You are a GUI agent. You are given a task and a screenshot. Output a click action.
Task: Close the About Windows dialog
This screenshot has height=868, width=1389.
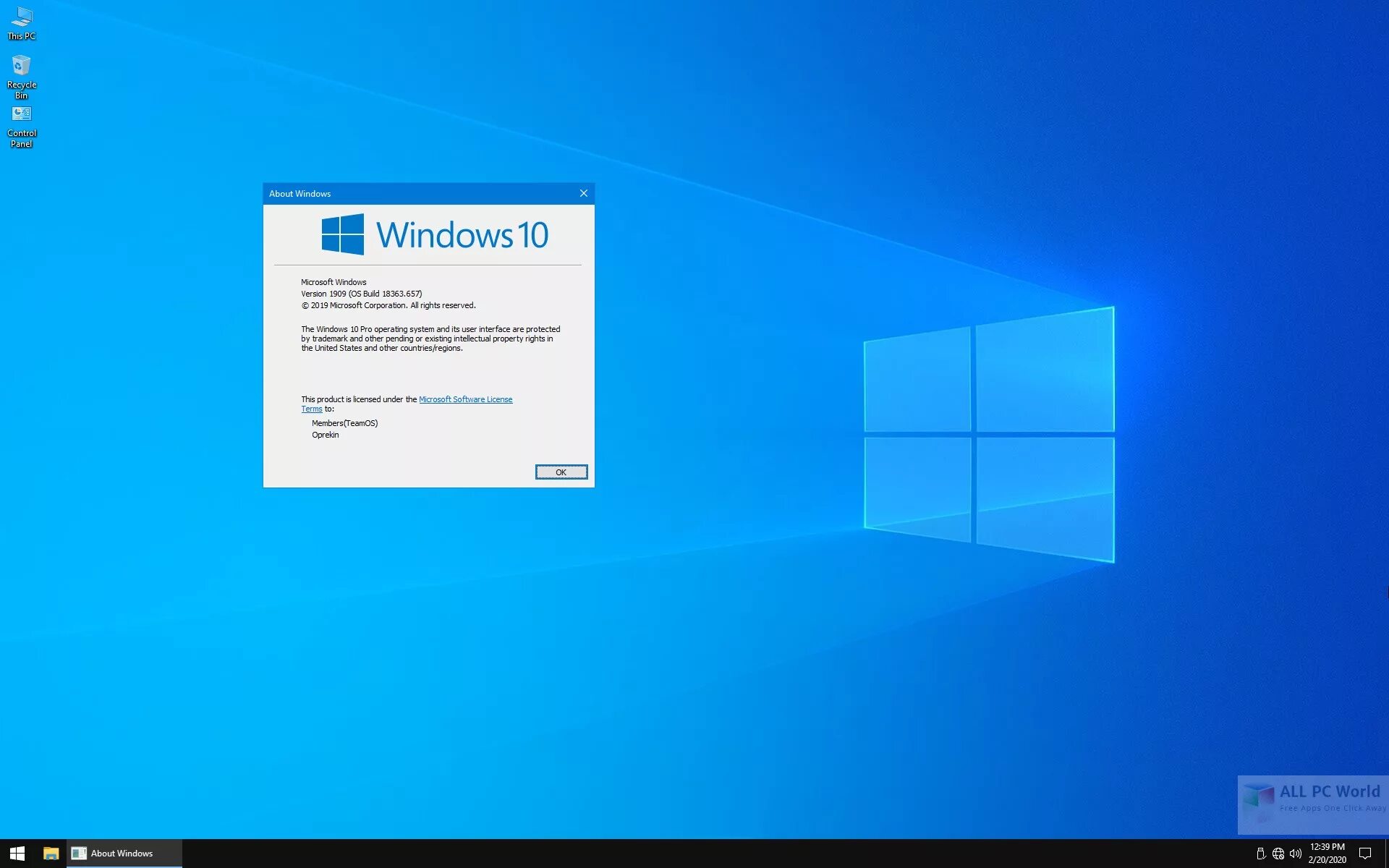pyautogui.click(x=584, y=193)
